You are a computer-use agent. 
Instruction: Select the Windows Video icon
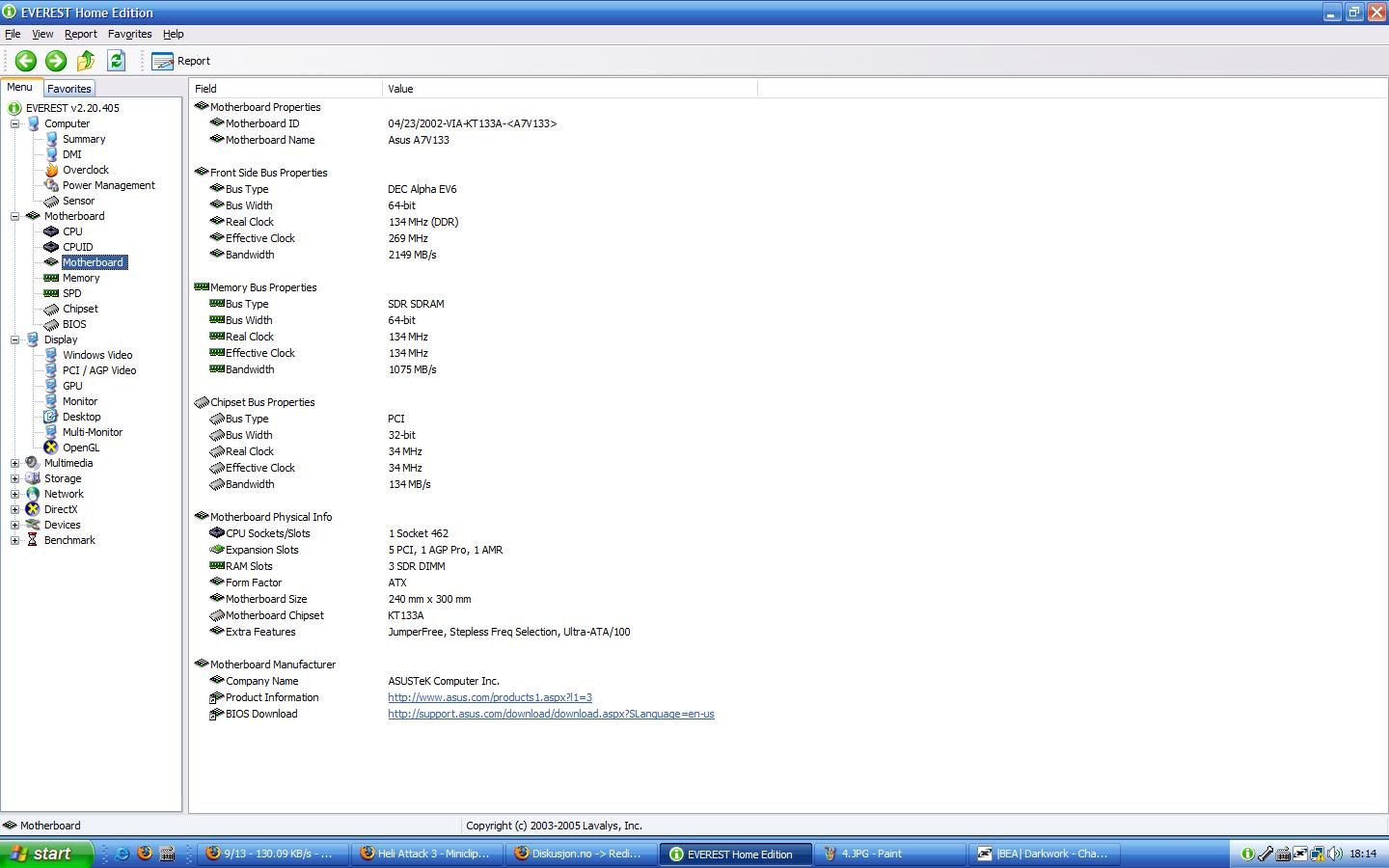click(x=52, y=355)
